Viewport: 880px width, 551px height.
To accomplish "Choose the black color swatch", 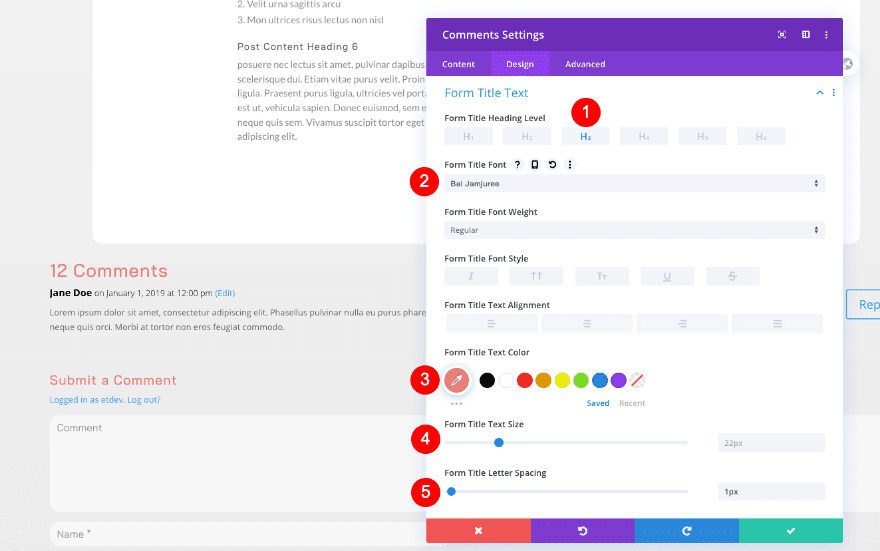I will tap(487, 380).
